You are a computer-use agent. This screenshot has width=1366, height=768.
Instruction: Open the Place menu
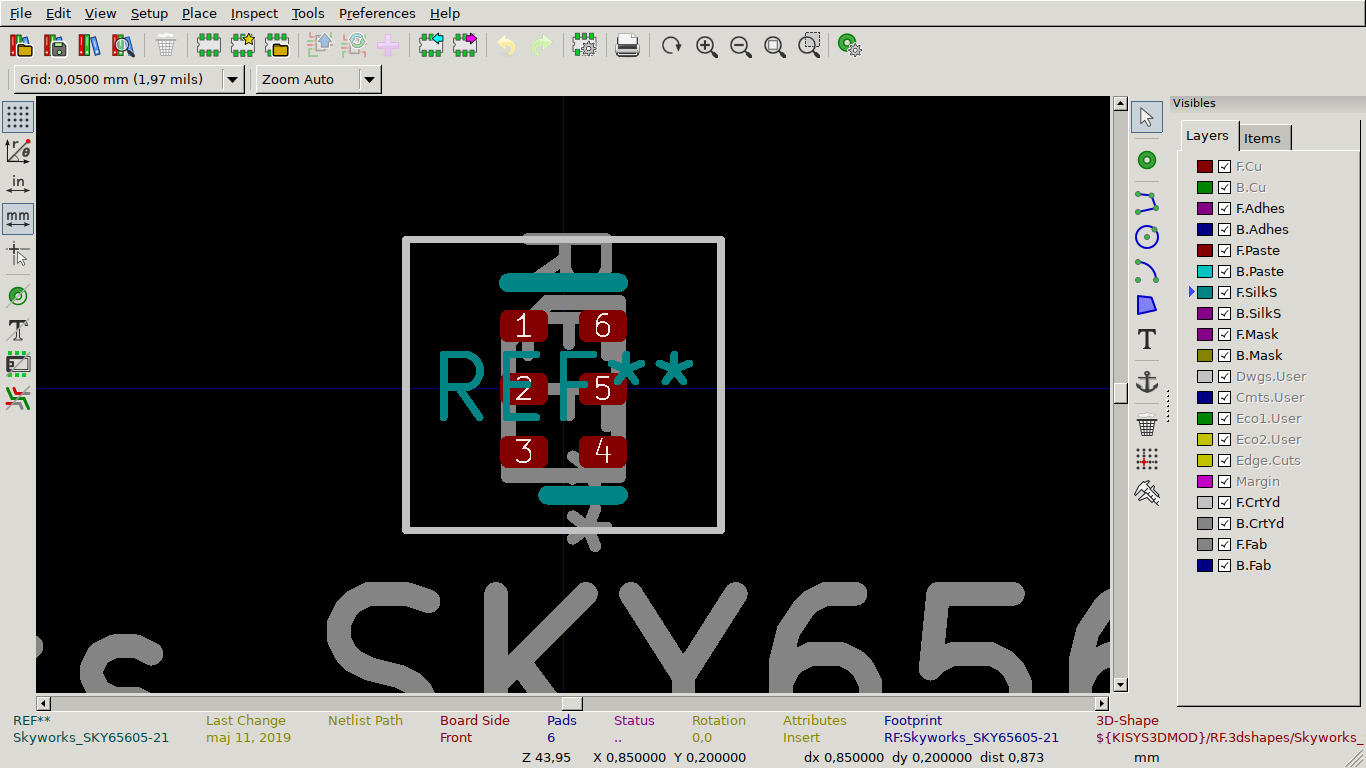pos(199,13)
